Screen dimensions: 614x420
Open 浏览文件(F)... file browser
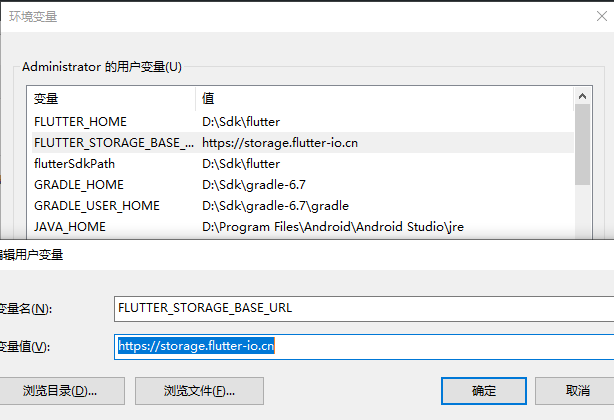point(199,391)
